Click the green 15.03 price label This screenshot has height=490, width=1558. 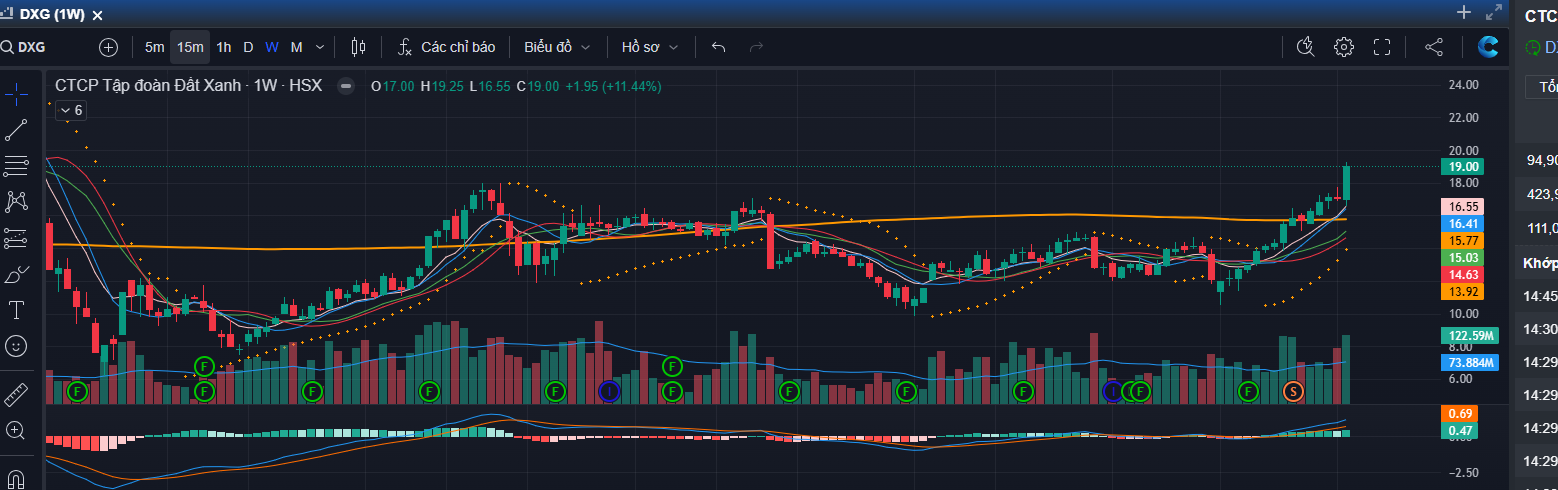point(1464,258)
